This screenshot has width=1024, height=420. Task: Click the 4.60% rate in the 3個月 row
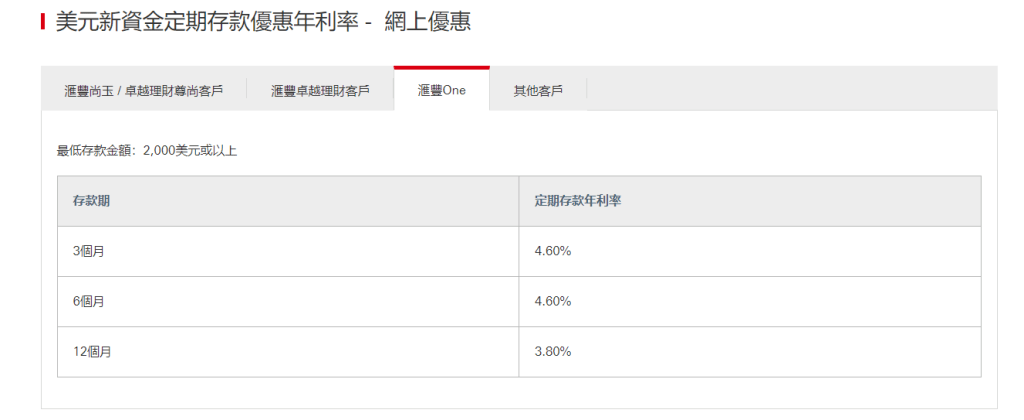click(x=553, y=251)
